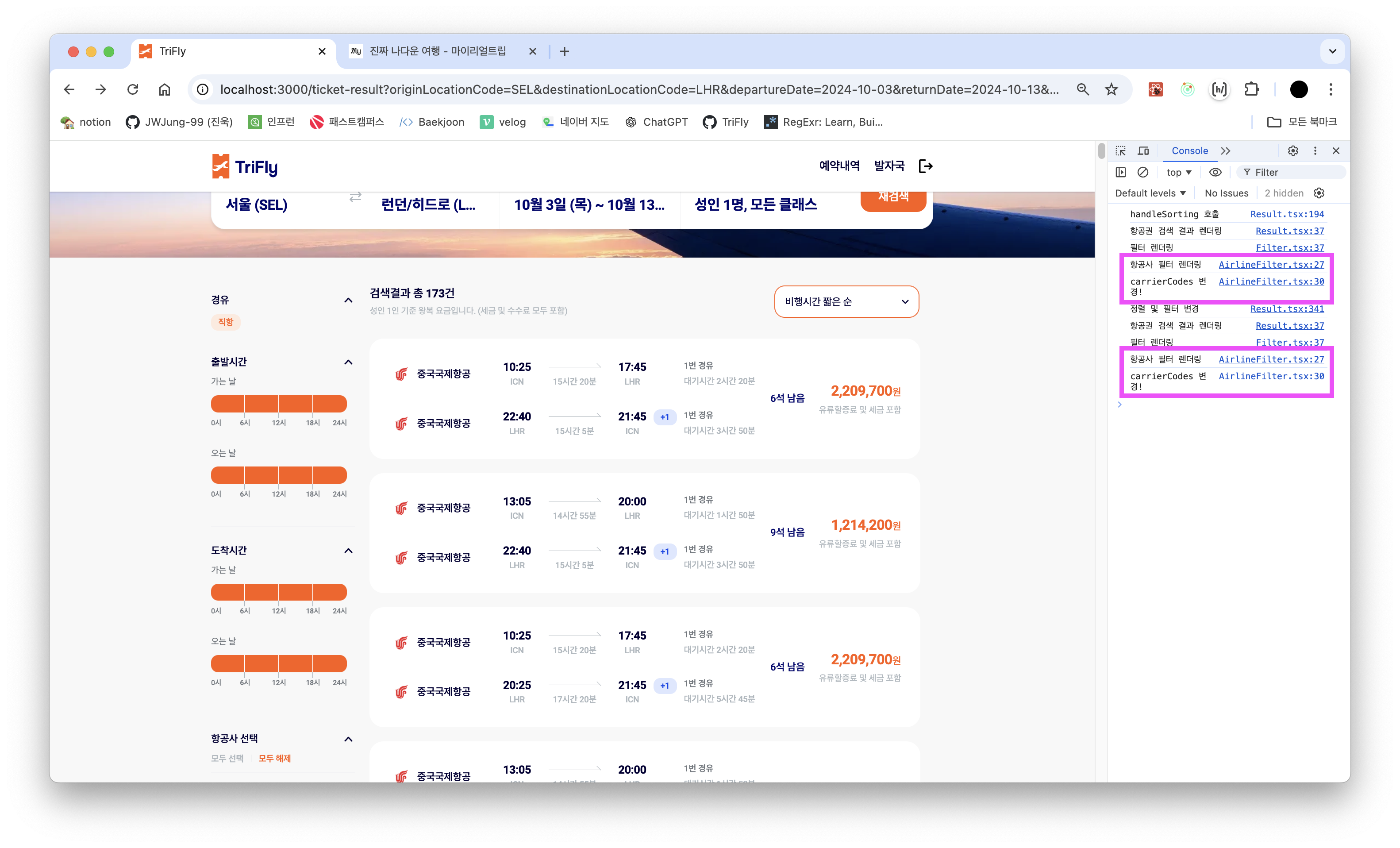
Task: Clear the console with the clear icon
Action: [x=1142, y=172]
